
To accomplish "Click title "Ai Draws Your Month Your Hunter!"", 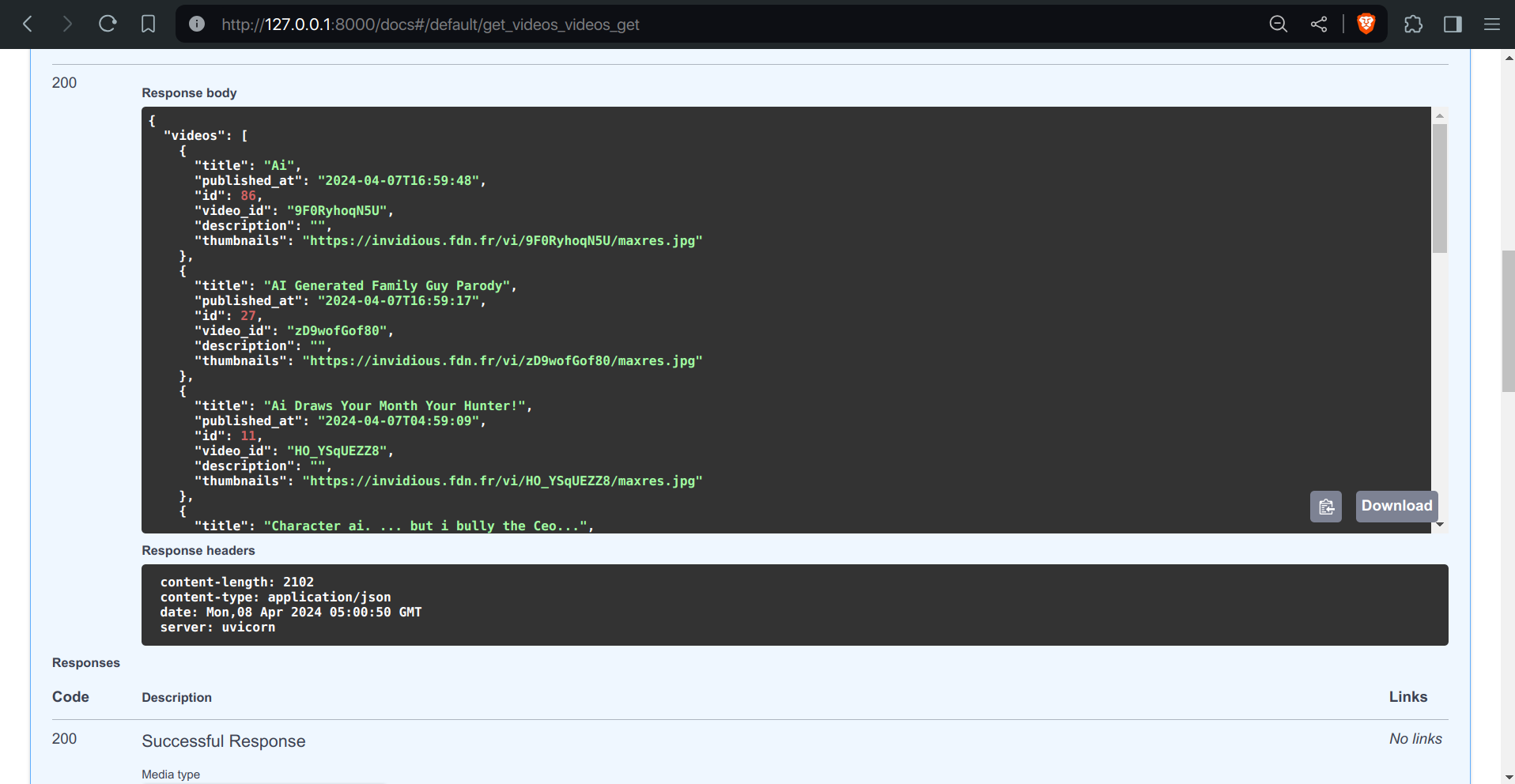I will point(395,406).
